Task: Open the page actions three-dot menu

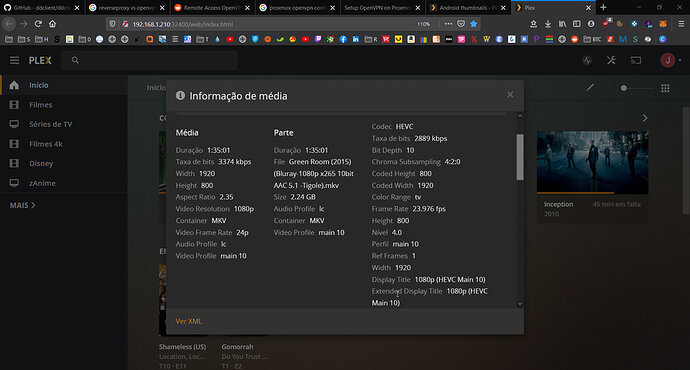Action: click(448, 24)
